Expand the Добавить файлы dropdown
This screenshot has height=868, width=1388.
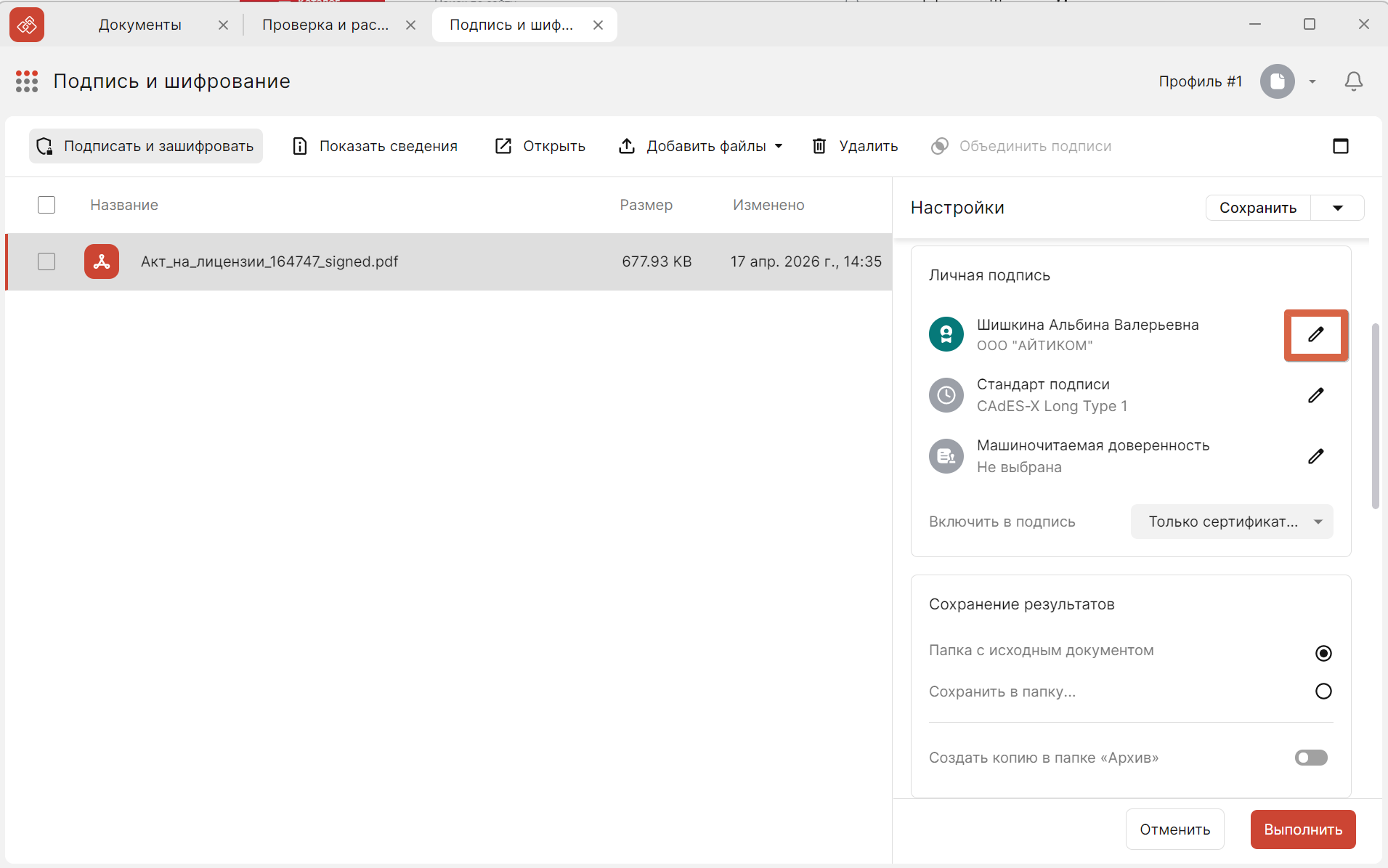pyautogui.click(x=779, y=146)
